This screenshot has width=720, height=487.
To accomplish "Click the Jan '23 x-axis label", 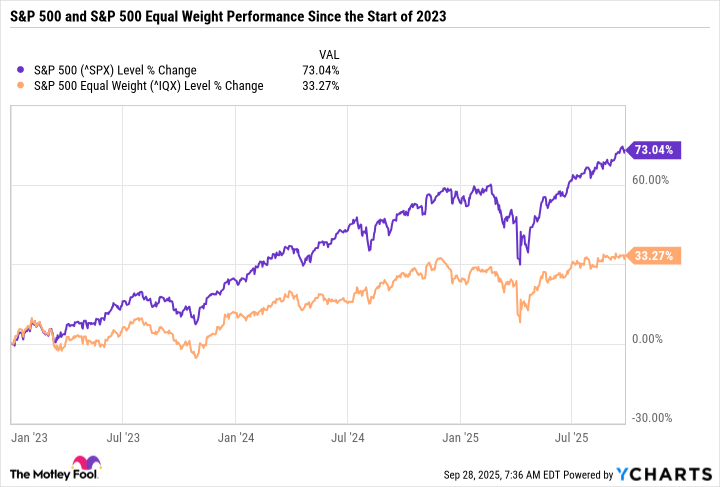I will (x=24, y=436).
